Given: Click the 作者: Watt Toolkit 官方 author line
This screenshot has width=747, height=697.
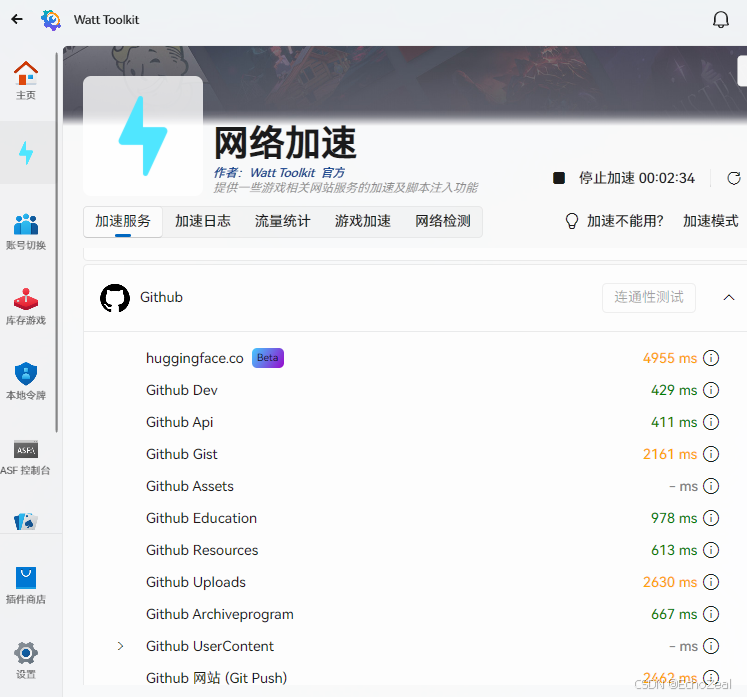Looking at the screenshot, I should (279, 172).
